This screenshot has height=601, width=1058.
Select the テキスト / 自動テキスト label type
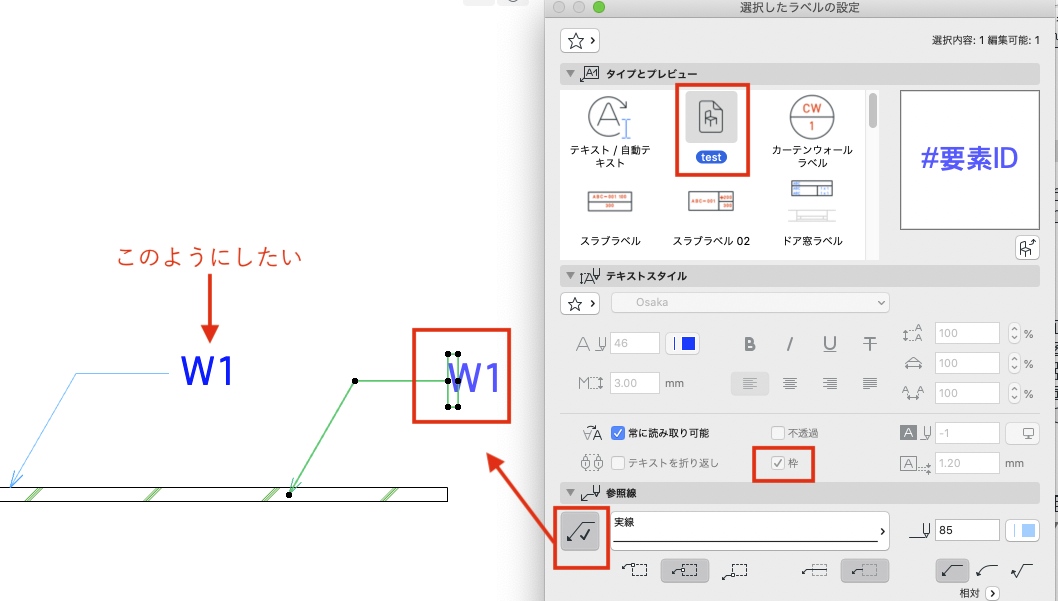[610, 132]
